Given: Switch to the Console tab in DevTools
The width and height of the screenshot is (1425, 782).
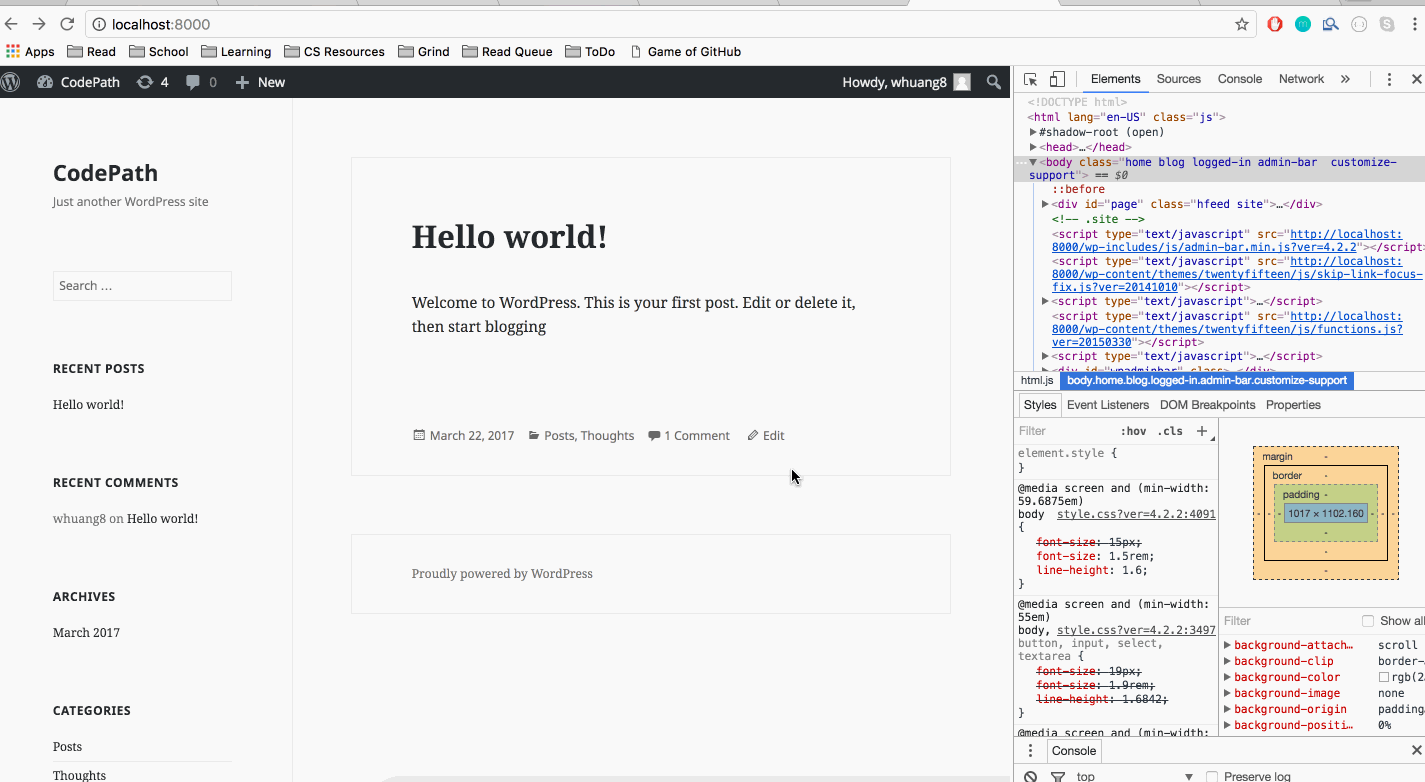Looking at the screenshot, I should pyautogui.click(x=1240, y=79).
